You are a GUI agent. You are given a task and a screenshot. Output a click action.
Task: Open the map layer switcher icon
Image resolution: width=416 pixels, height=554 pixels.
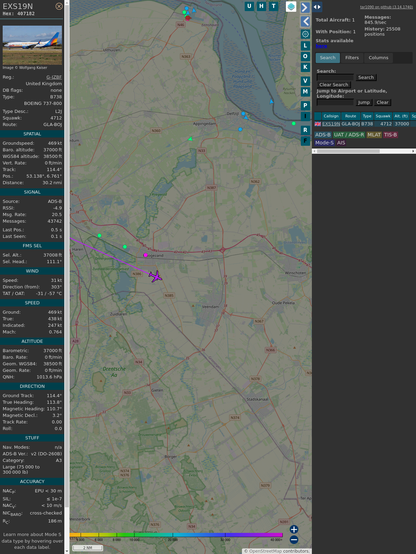coord(291,6)
